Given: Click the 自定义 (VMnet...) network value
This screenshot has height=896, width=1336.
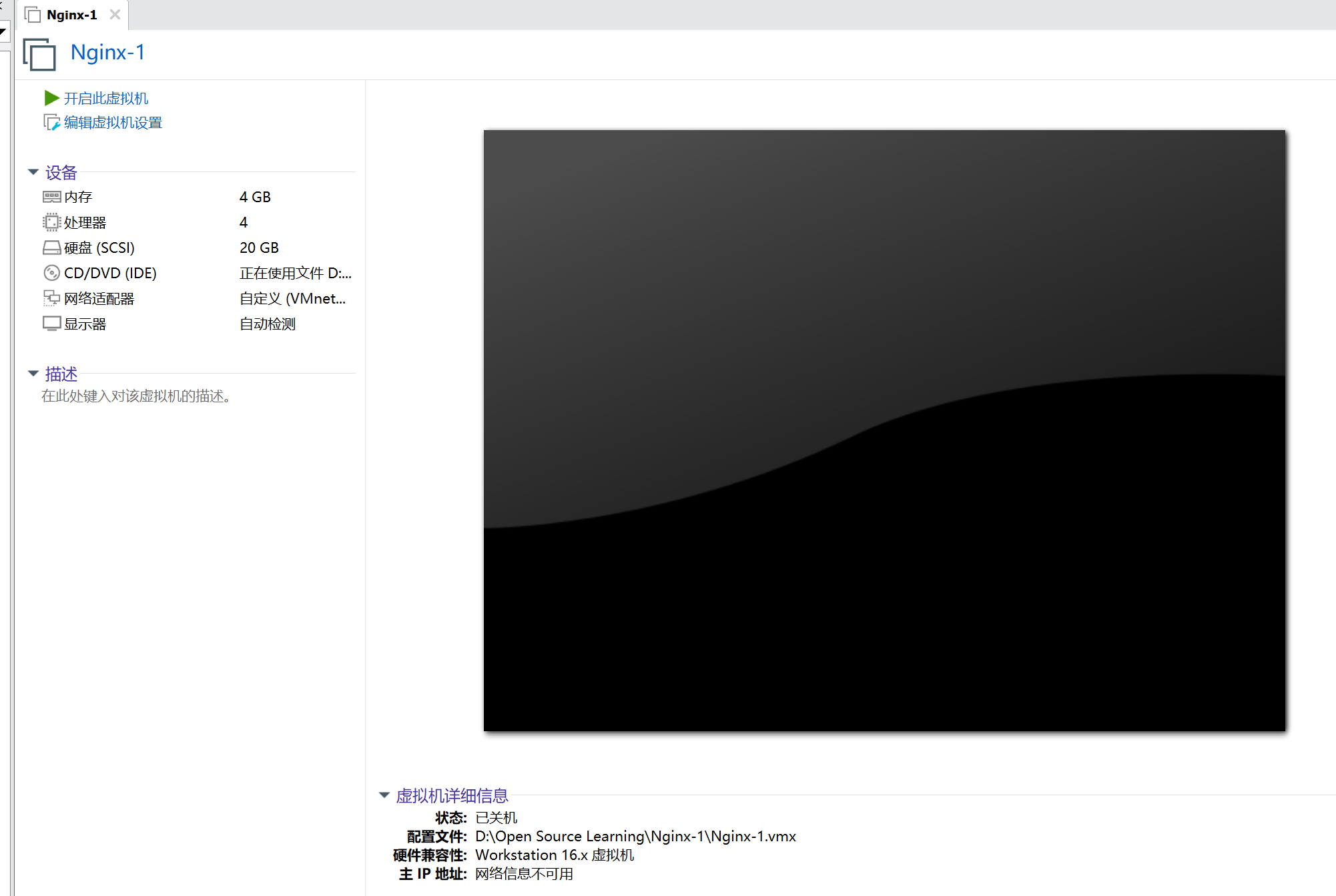Looking at the screenshot, I should [292, 298].
